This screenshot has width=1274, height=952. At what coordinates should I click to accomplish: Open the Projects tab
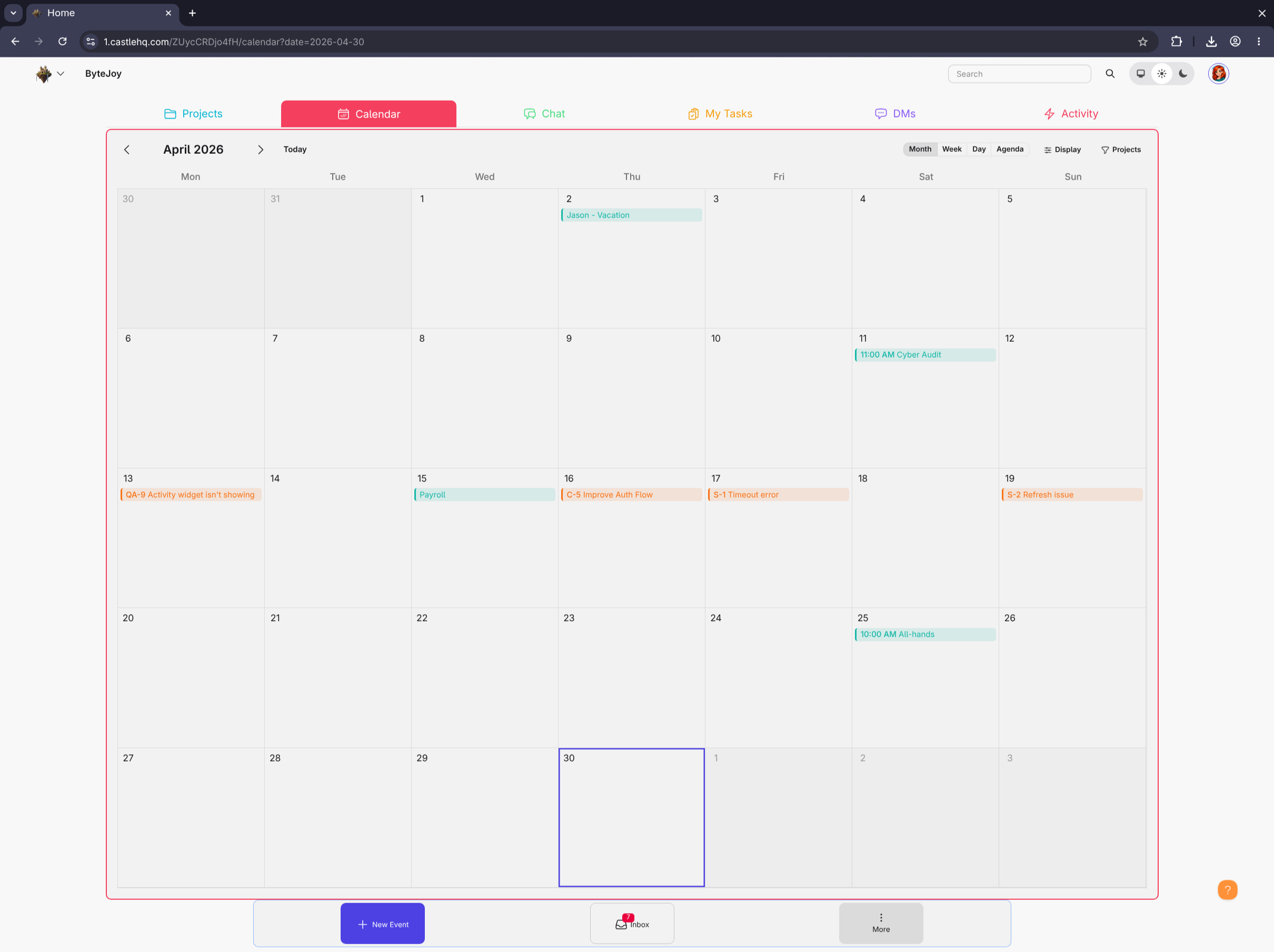pyautogui.click(x=194, y=113)
